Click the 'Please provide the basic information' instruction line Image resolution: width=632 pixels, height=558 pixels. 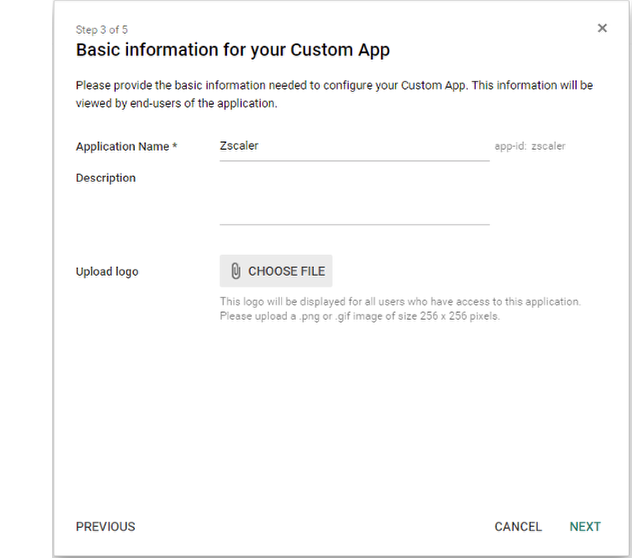(x=334, y=86)
